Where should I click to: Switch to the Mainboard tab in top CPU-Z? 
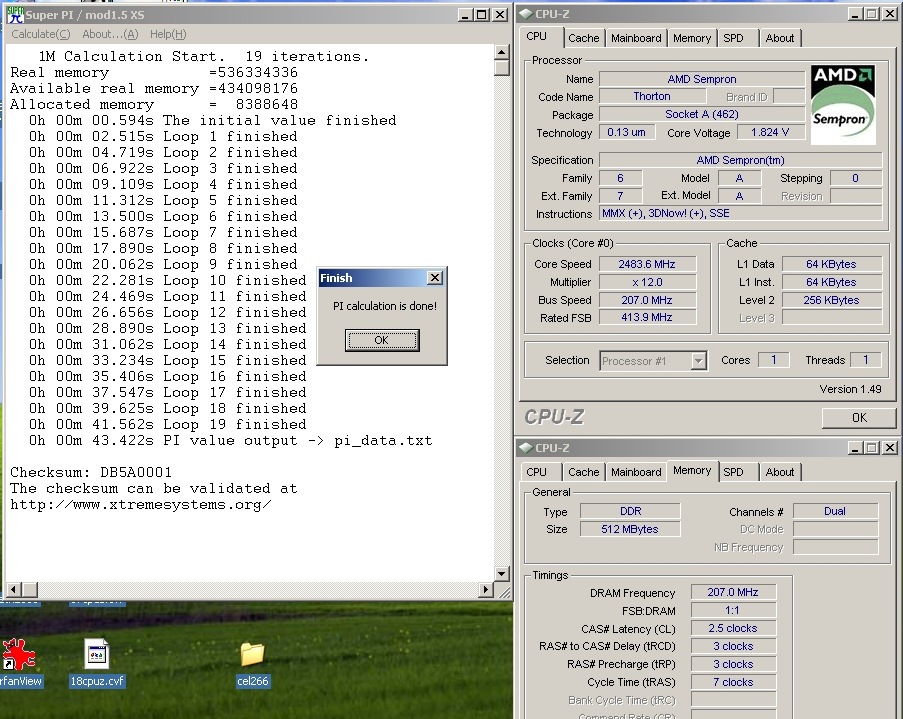click(636, 38)
